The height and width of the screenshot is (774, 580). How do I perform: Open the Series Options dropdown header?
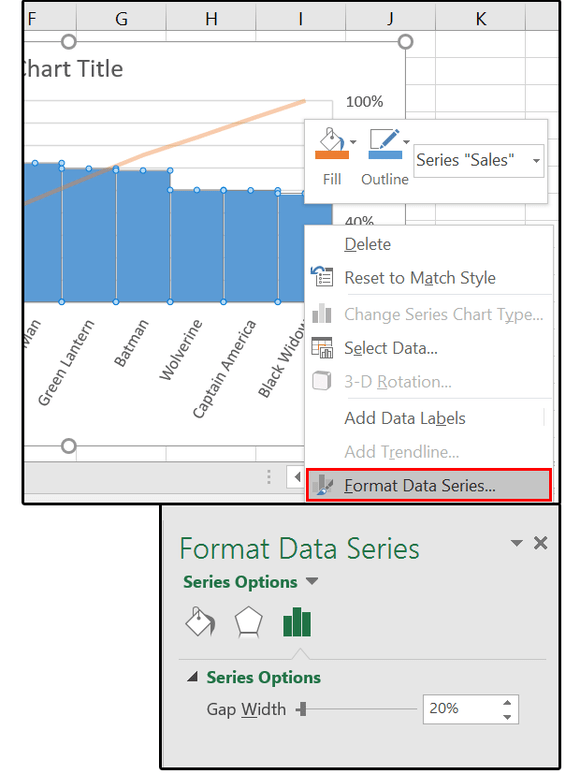click(x=250, y=581)
